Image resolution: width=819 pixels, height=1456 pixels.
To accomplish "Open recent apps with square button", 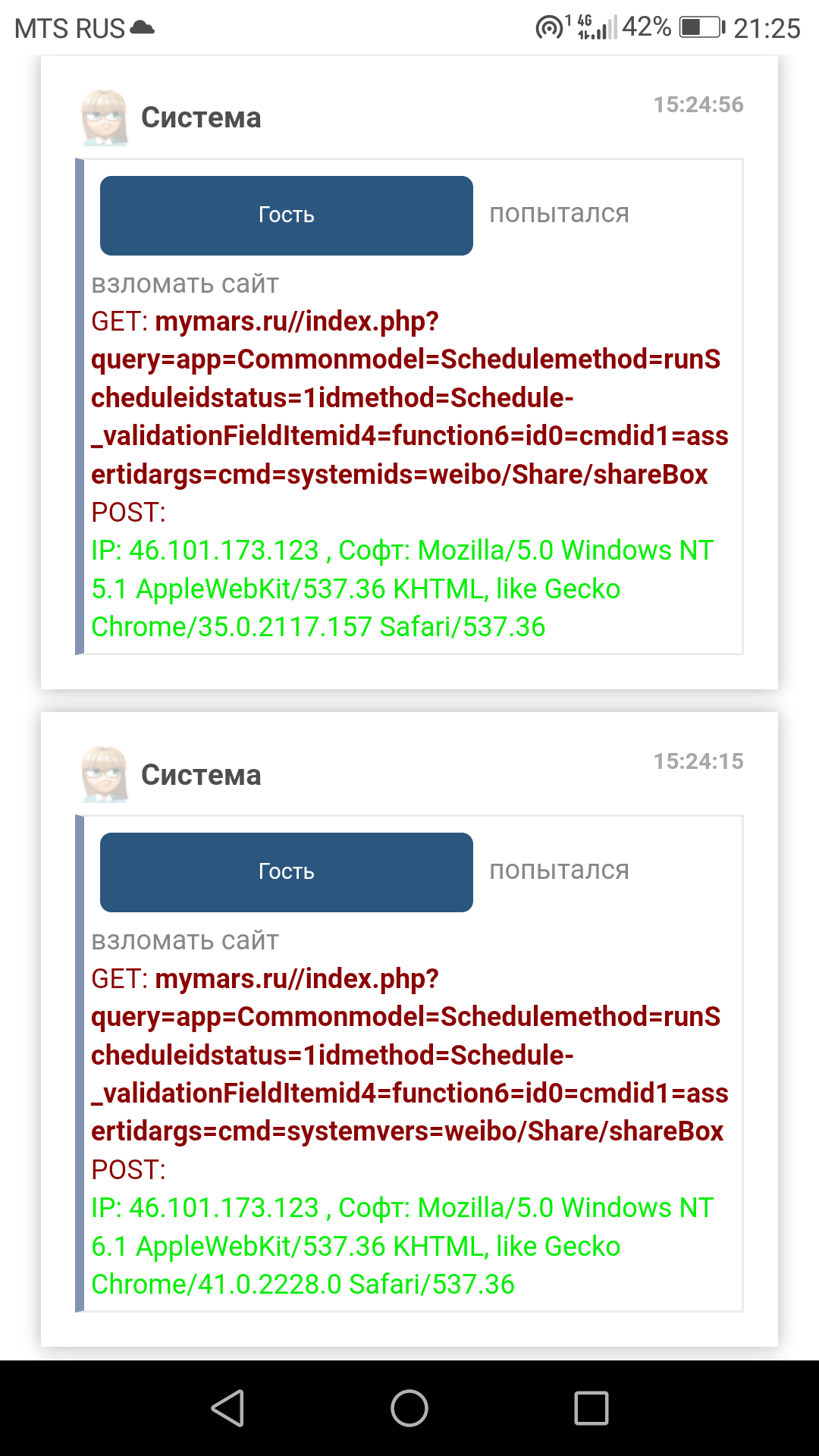I will 591,1408.
